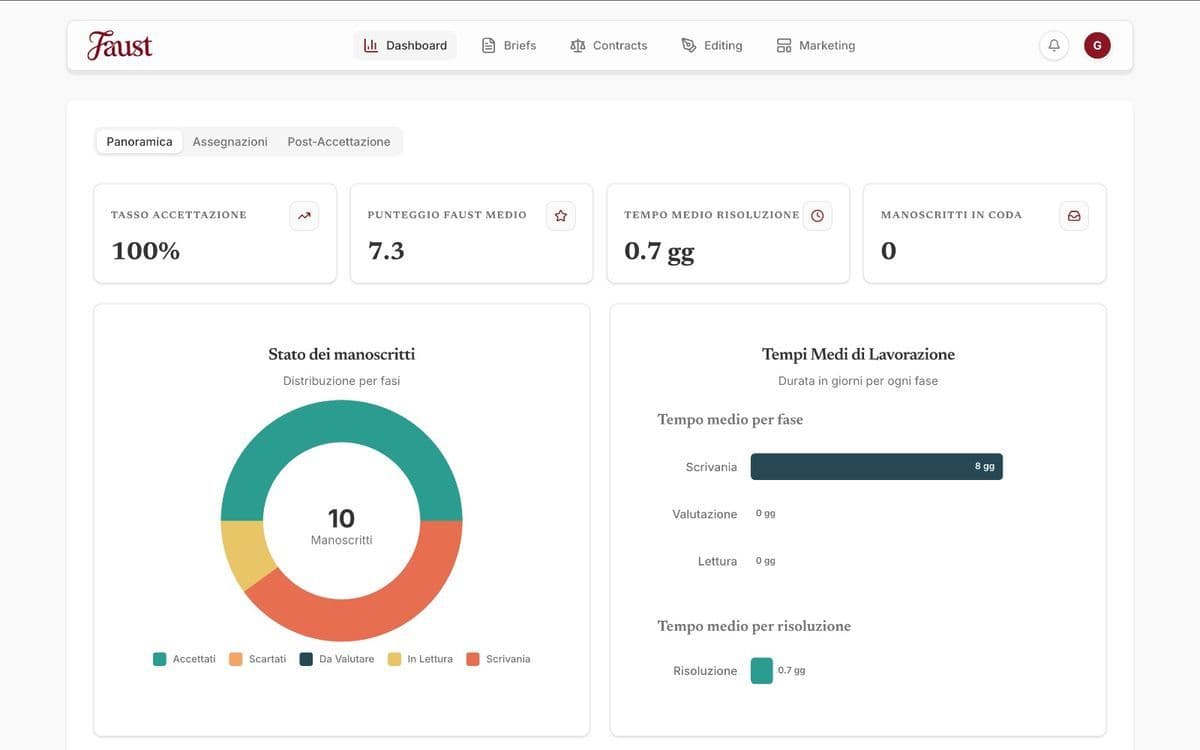Click the Dashboard bar chart icon
The width and height of the screenshot is (1200, 750).
[369, 44]
